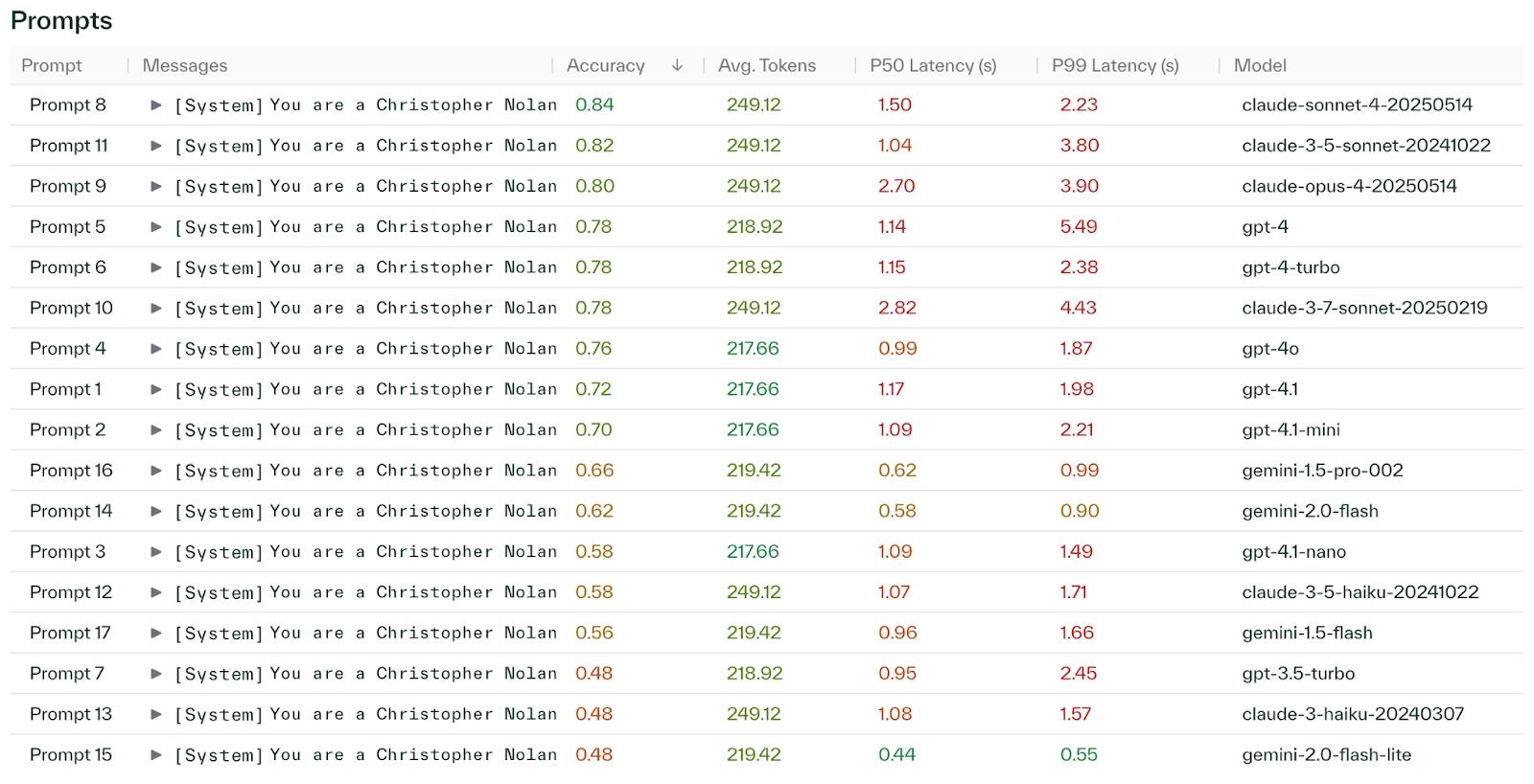Expand Prompt 7 messages triangle
Viewport: 1534px width, 784px height.
156,674
